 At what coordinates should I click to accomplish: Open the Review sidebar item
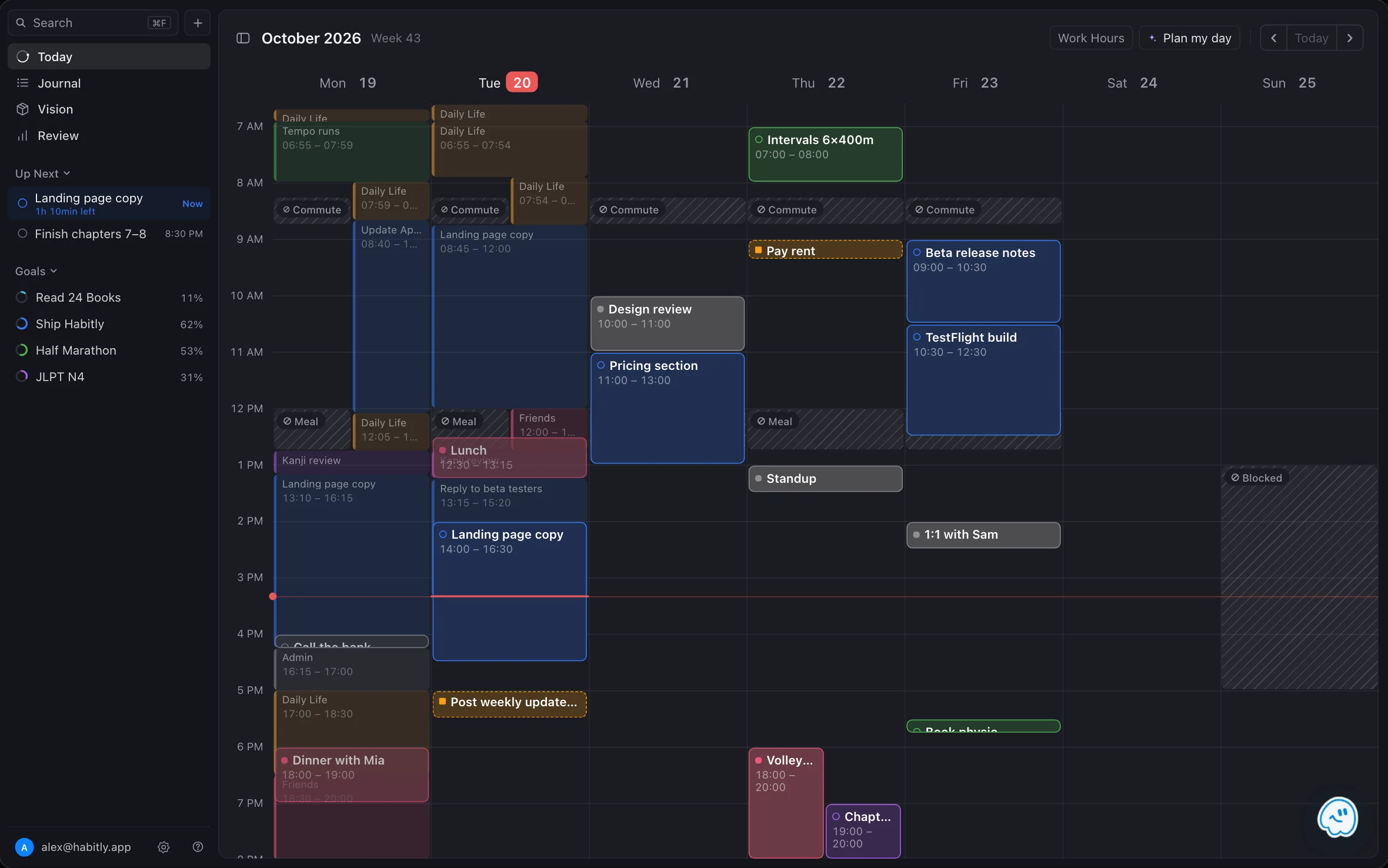(109, 136)
